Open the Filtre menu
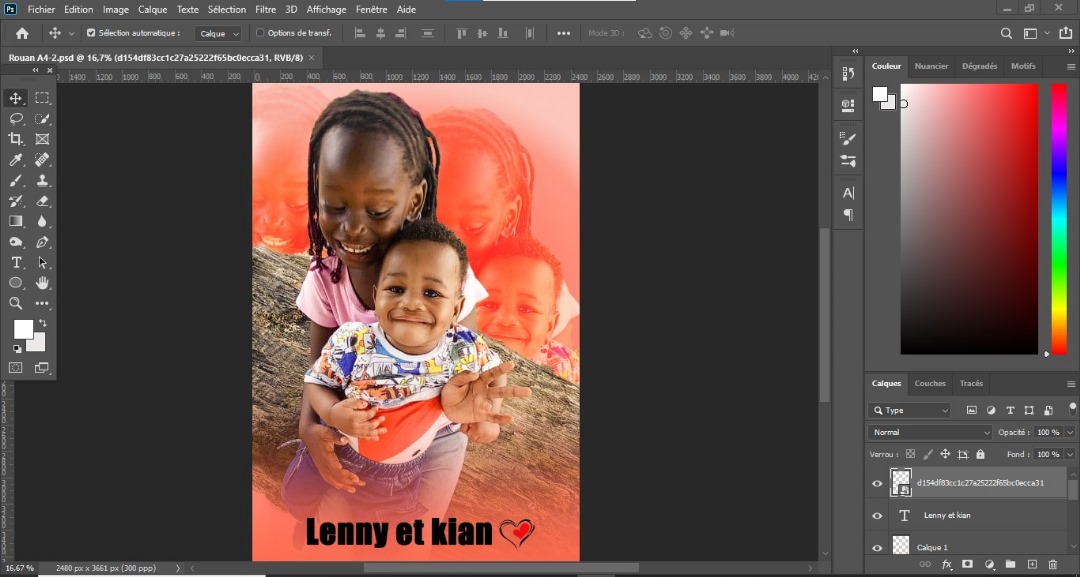 pos(265,9)
